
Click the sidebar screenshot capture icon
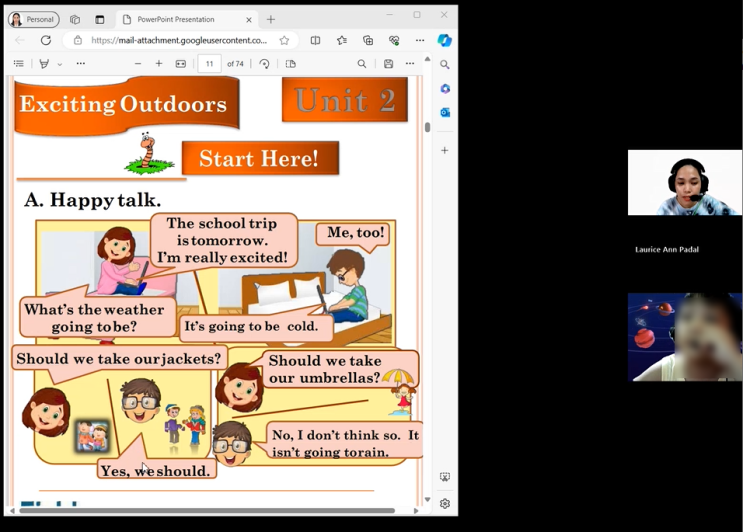point(444,477)
